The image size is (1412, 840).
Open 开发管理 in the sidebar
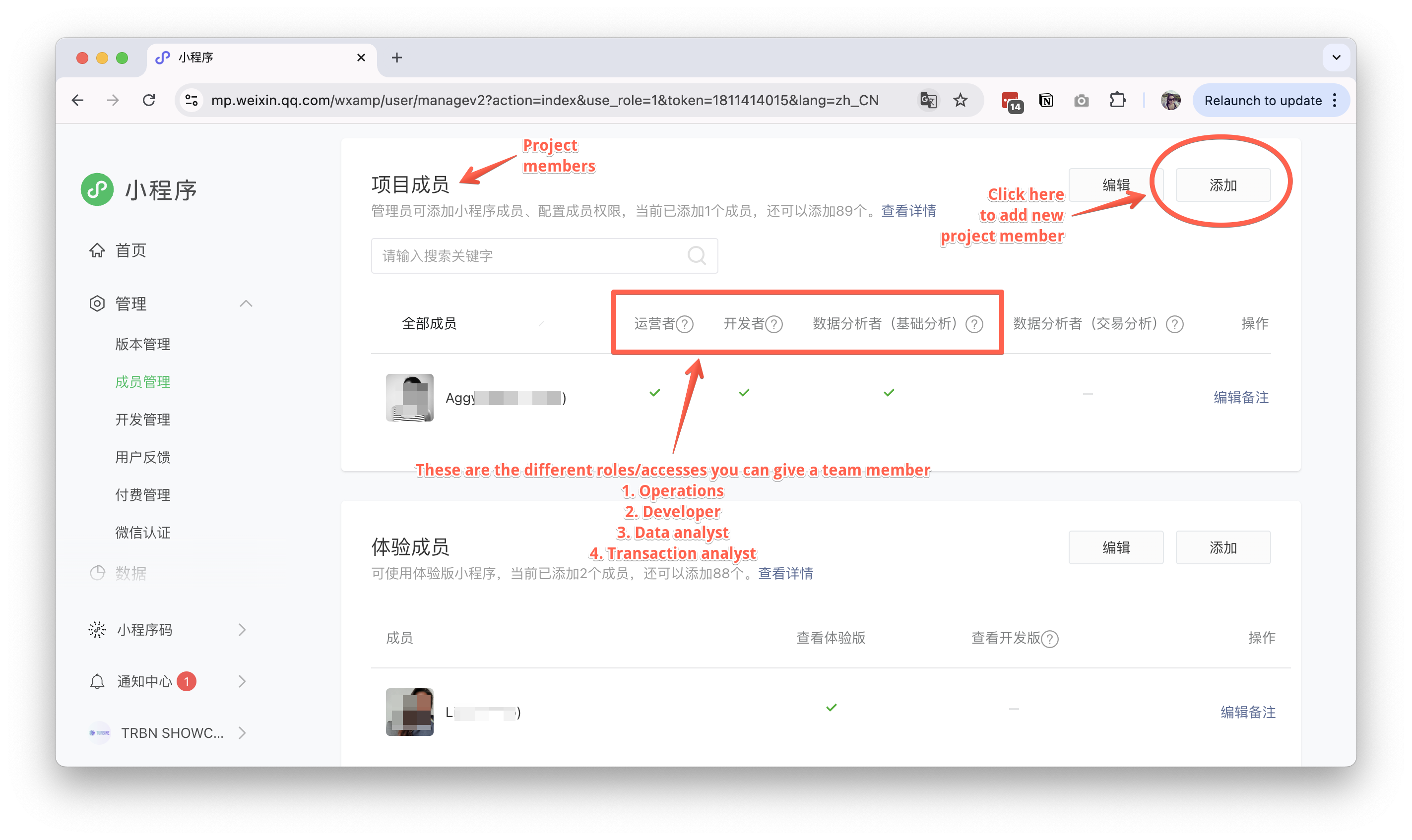click(143, 420)
